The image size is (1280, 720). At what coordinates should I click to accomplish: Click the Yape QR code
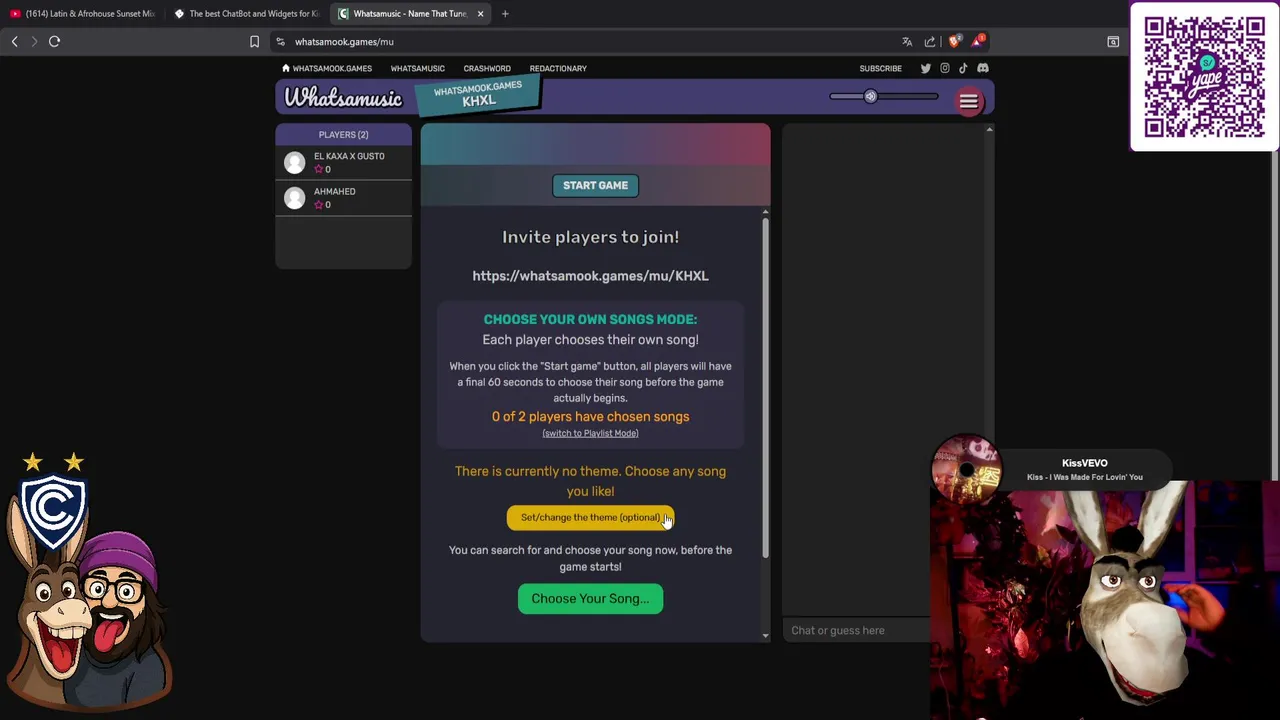click(1205, 76)
